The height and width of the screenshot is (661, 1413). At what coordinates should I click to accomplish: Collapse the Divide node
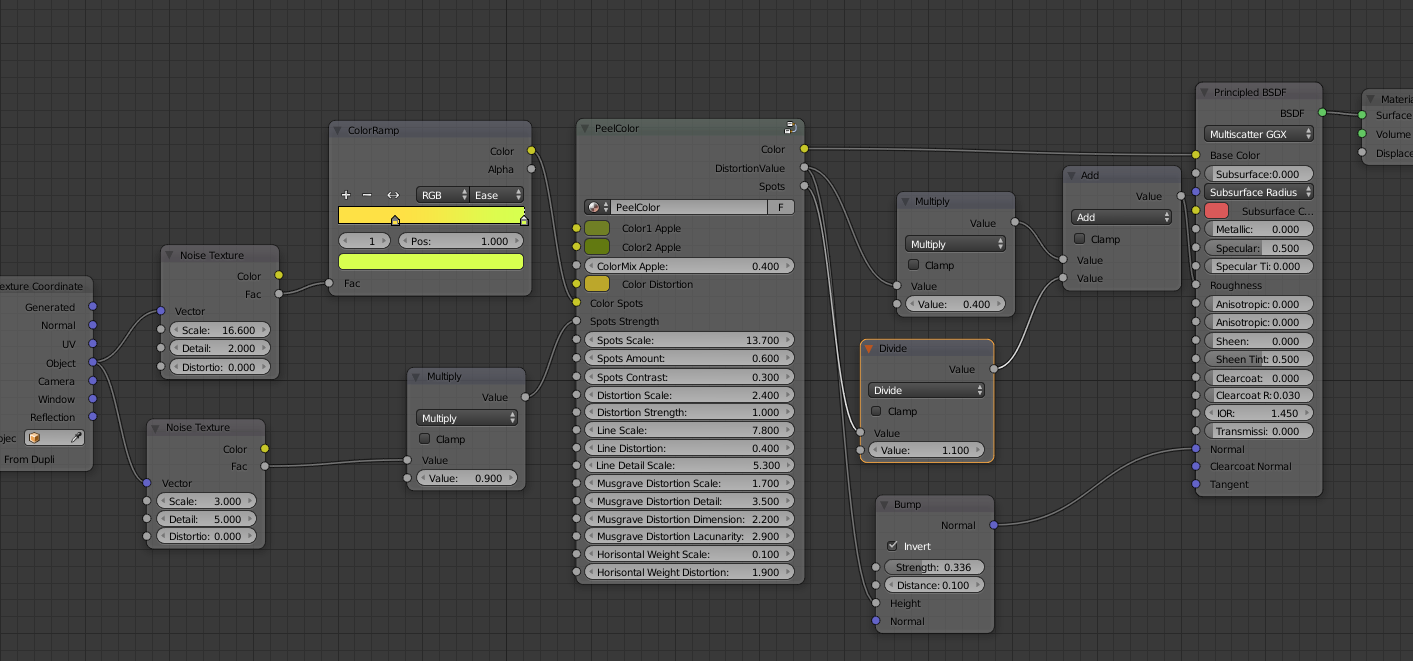click(869, 348)
